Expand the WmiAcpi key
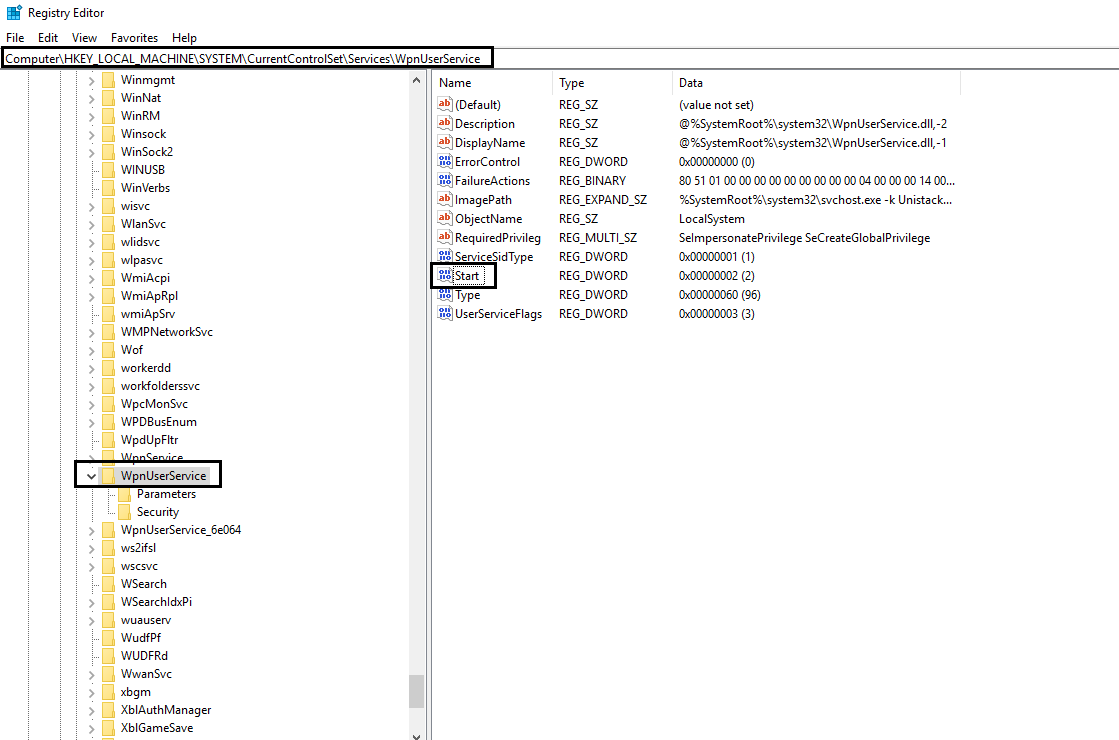Screen dimensions: 1119x740 pyautogui.click(x=91, y=278)
